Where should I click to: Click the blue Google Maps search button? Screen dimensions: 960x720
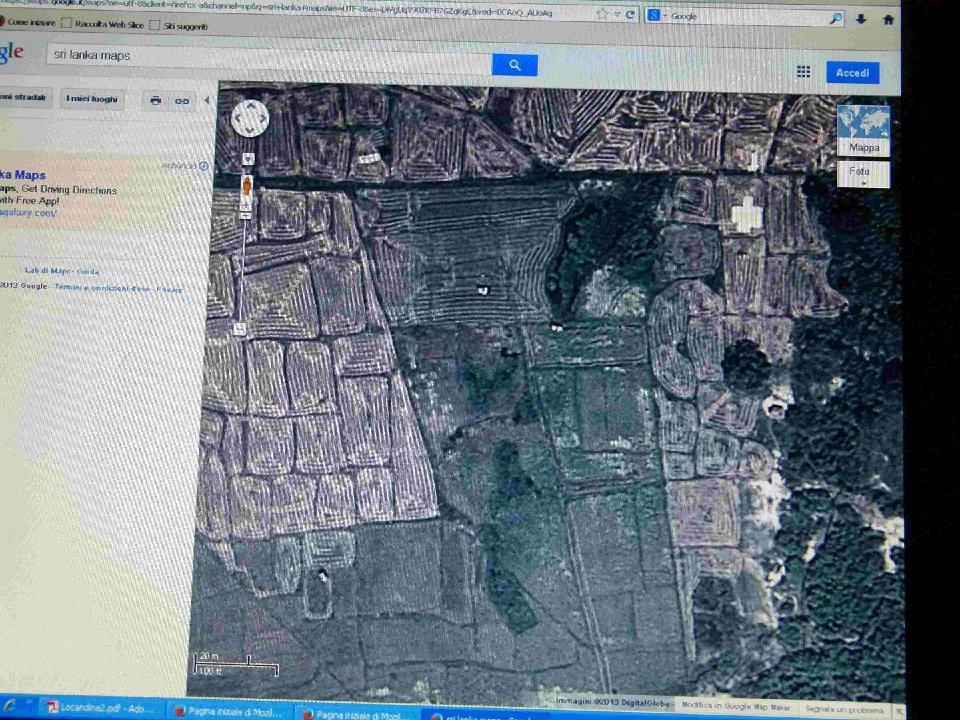coord(514,65)
